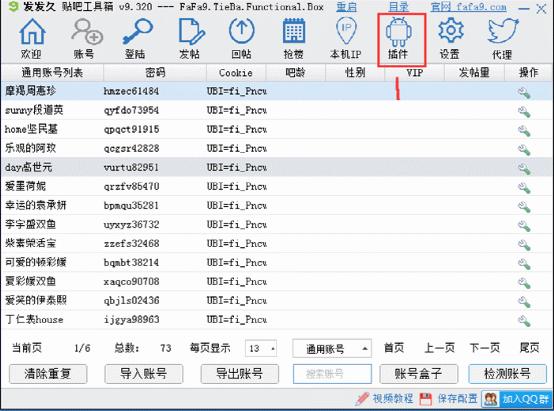Select password cell bpmqu35281

pyautogui.click(x=131, y=205)
